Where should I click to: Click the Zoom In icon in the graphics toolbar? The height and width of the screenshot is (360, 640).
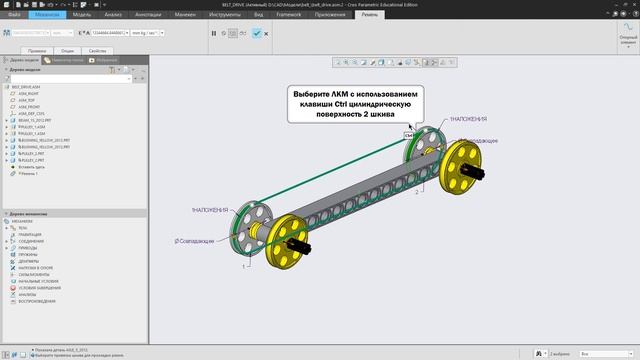[x=346, y=62]
